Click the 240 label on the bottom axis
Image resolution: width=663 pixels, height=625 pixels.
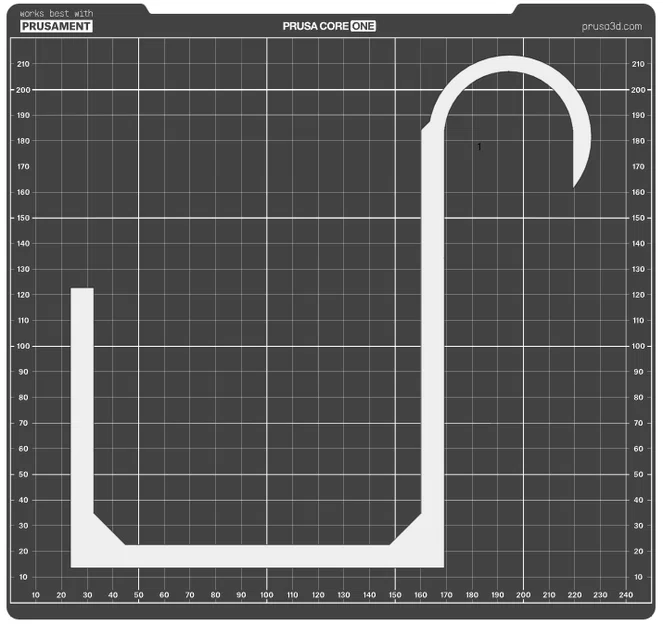(626, 595)
